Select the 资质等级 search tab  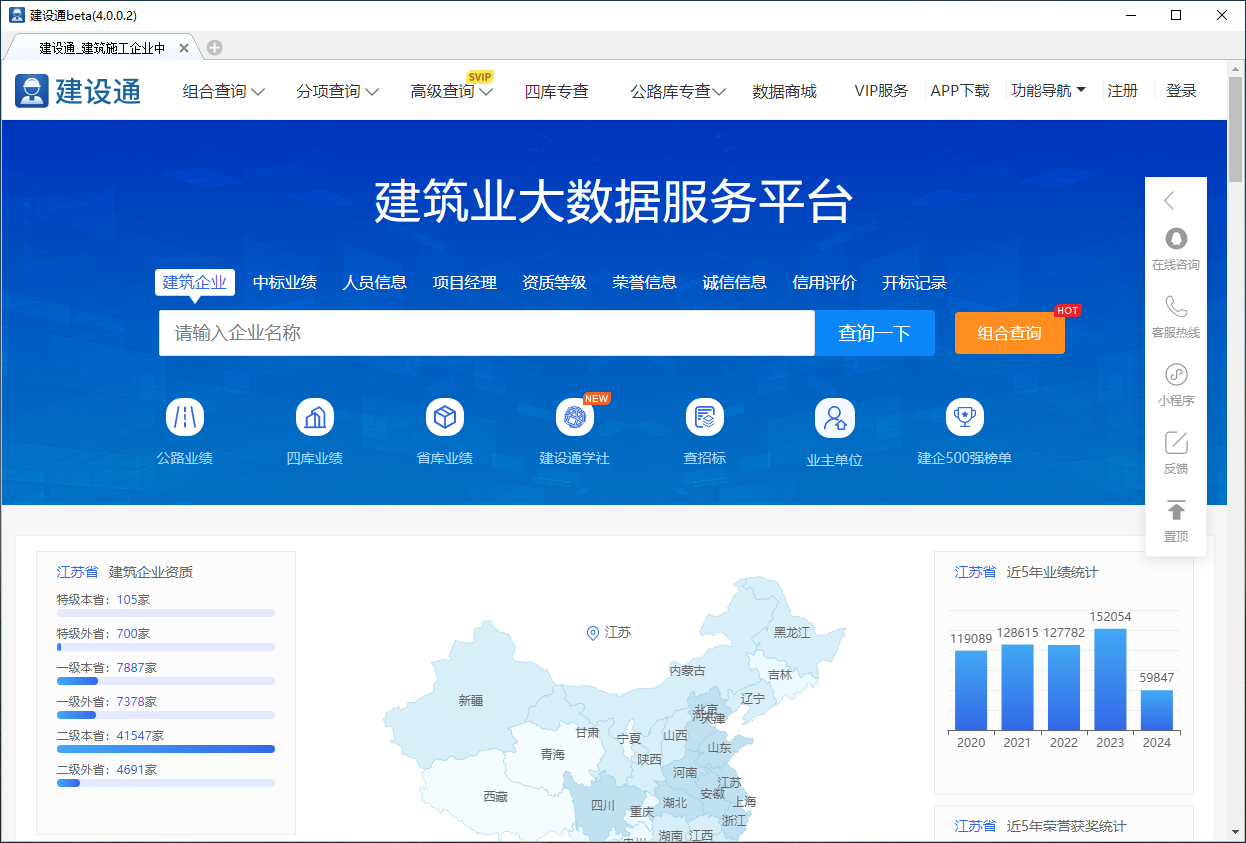pos(555,282)
